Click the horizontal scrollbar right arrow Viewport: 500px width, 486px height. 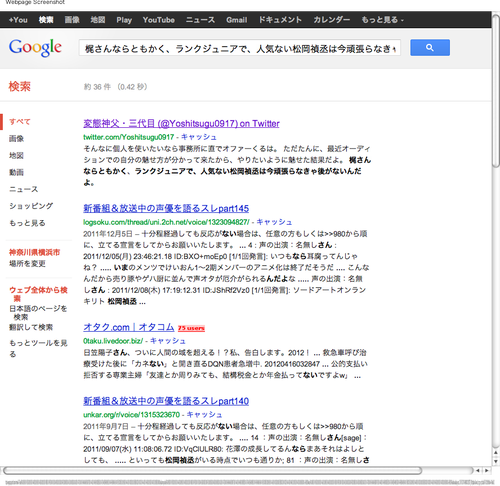tap(486, 470)
